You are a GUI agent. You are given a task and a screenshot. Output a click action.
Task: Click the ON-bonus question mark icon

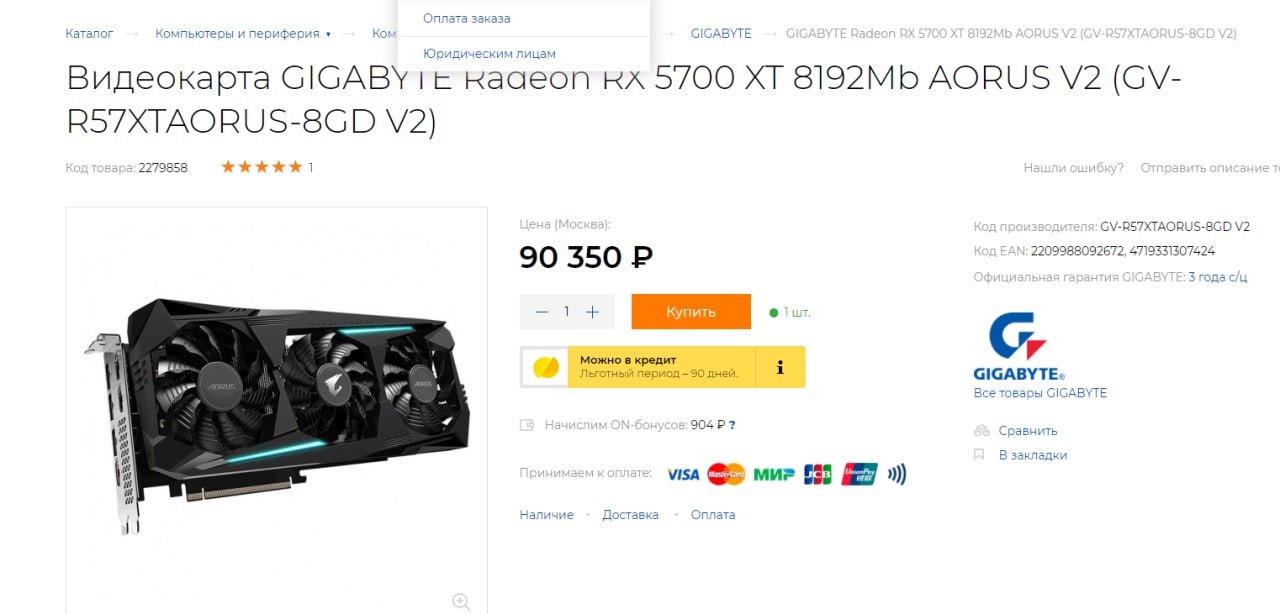(x=732, y=425)
